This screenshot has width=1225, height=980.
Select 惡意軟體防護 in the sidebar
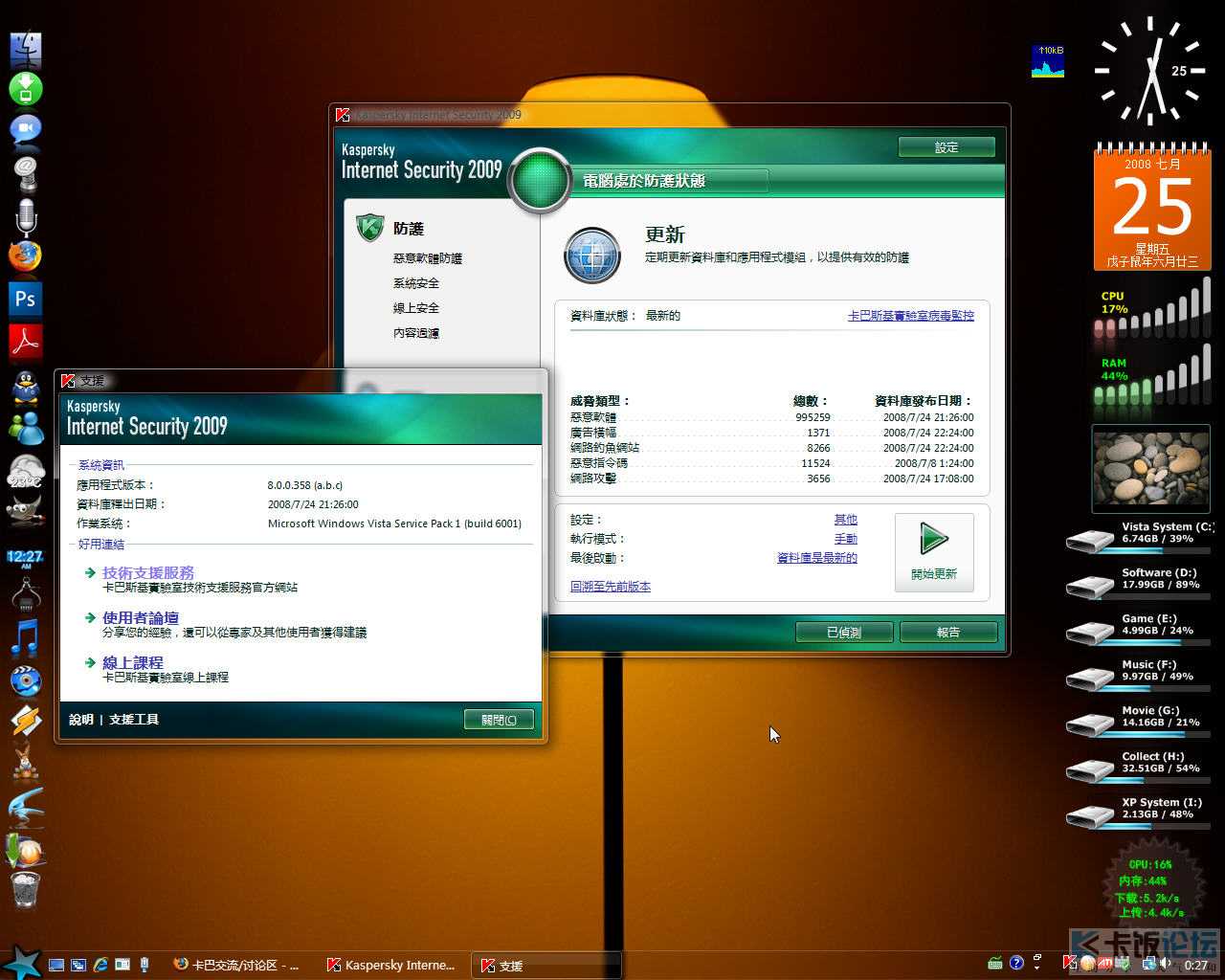coord(428,258)
